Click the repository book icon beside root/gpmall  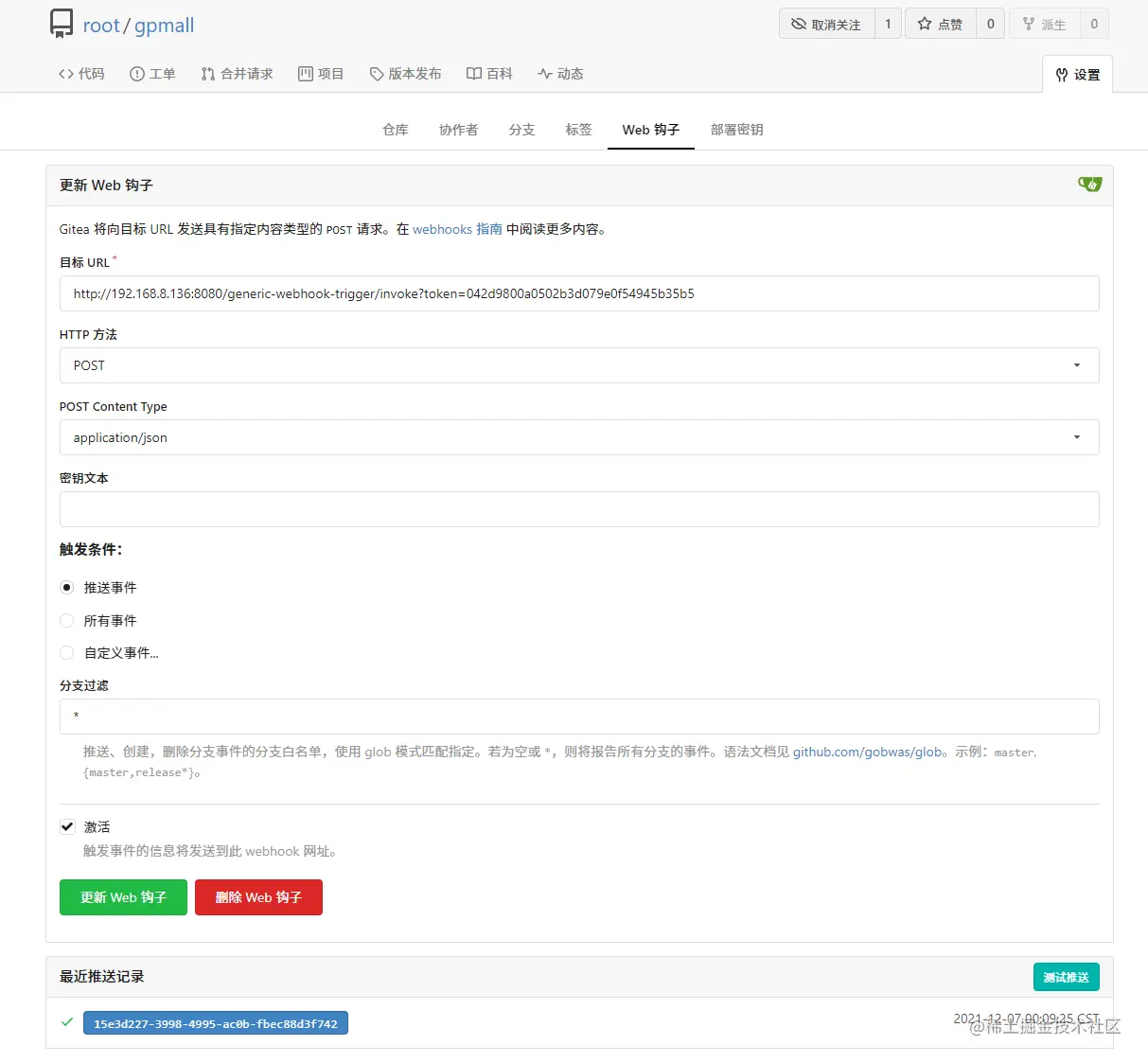point(62,24)
